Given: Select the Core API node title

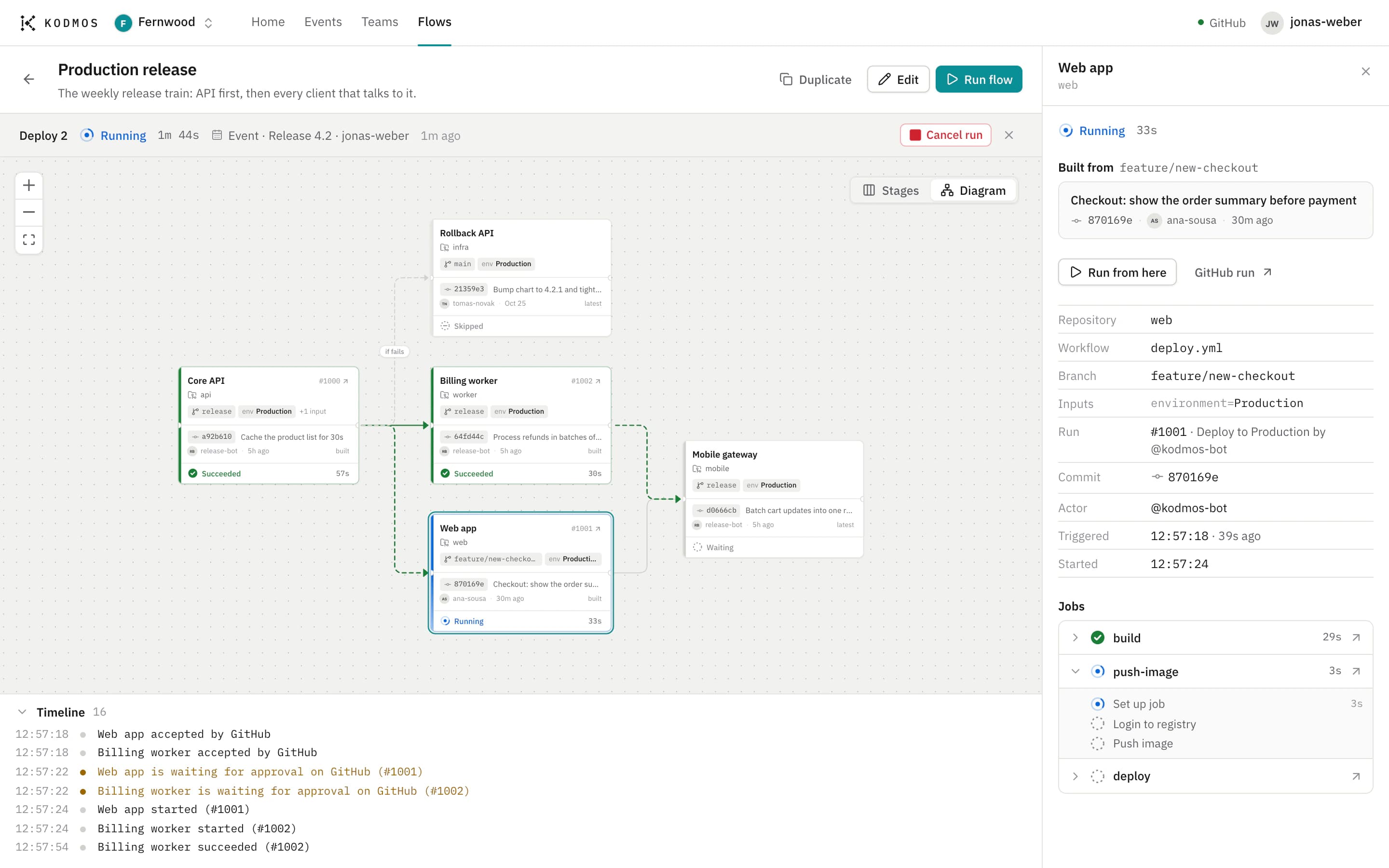Looking at the screenshot, I should [x=206, y=380].
